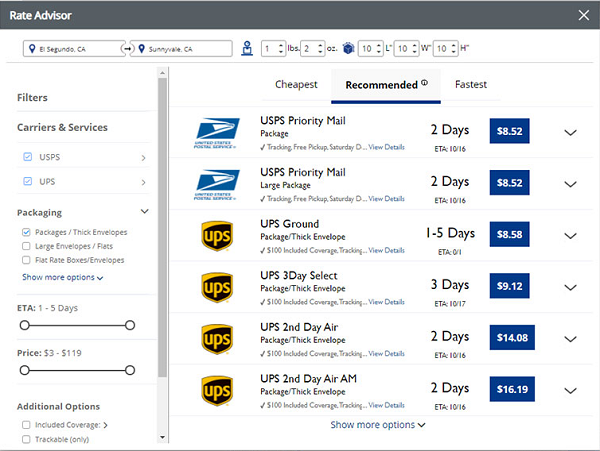Show more packaging options in filters
The height and width of the screenshot is (451, 600).
pos(62,277)
